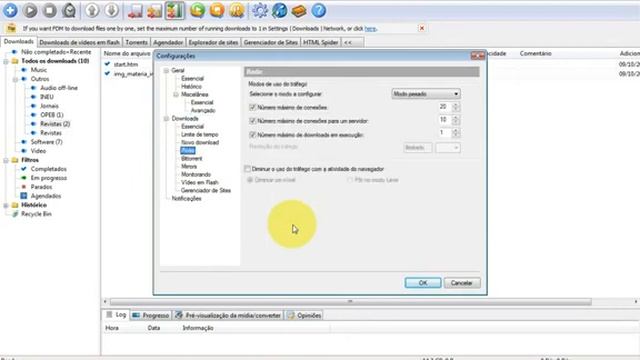The image size is (640, 360).
Task: Collapse Geral node in Configurações tree
Action: pos(167,71)
